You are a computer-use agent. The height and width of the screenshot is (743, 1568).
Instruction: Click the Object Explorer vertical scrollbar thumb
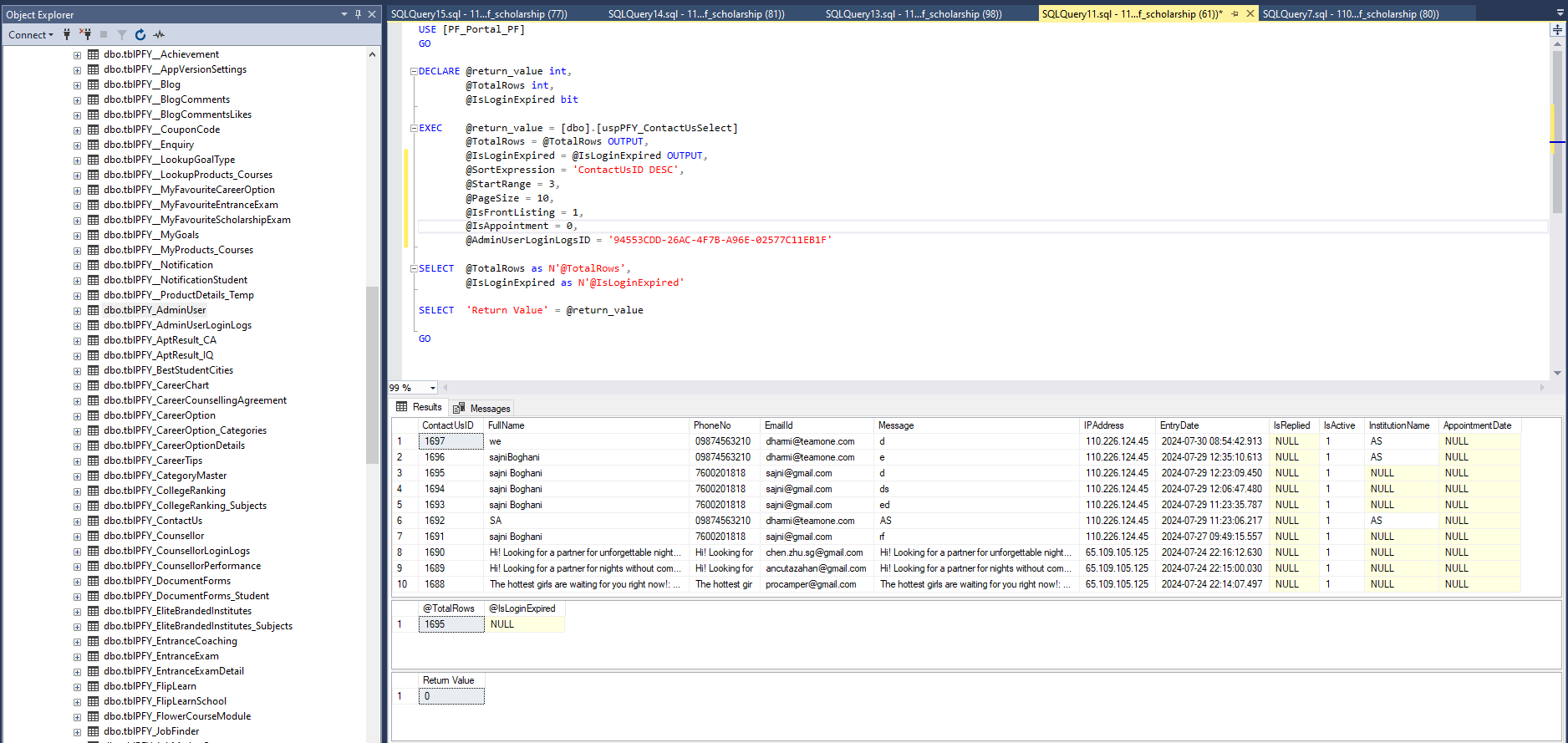[372, 374]
